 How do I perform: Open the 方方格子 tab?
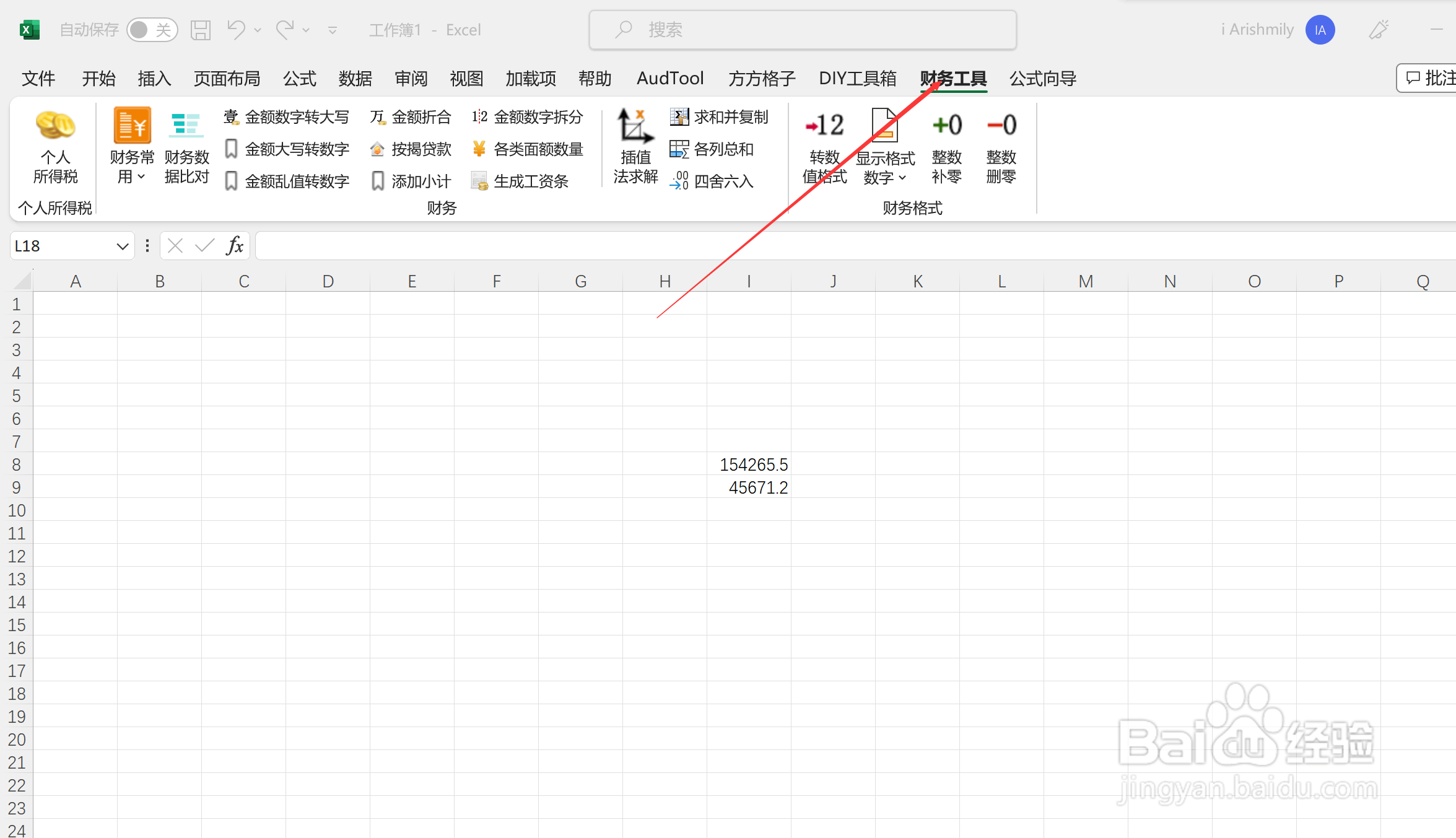(x=762, y=79)
